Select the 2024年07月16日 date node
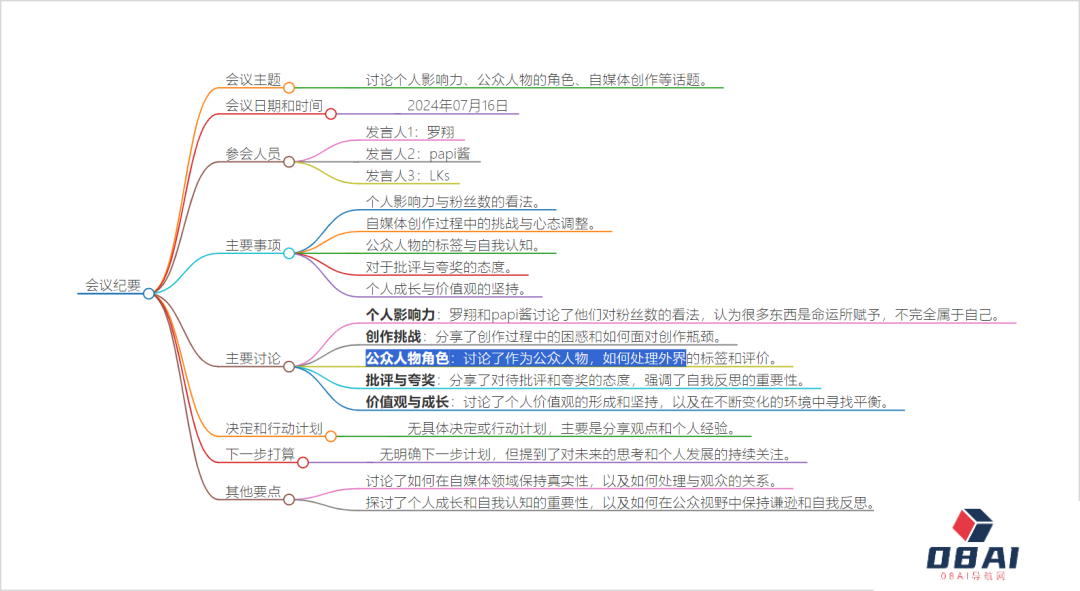Screen dimensions: 1080x591 (x=457, y=105)
